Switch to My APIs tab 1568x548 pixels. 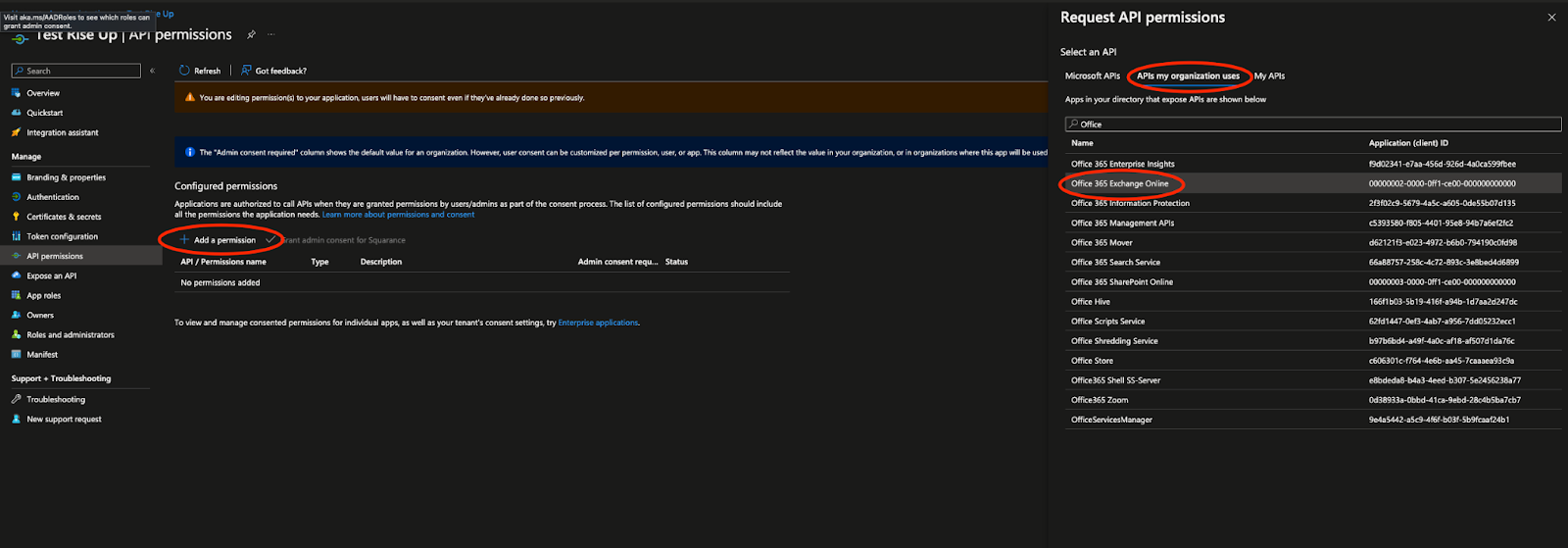click(1269, 75)
